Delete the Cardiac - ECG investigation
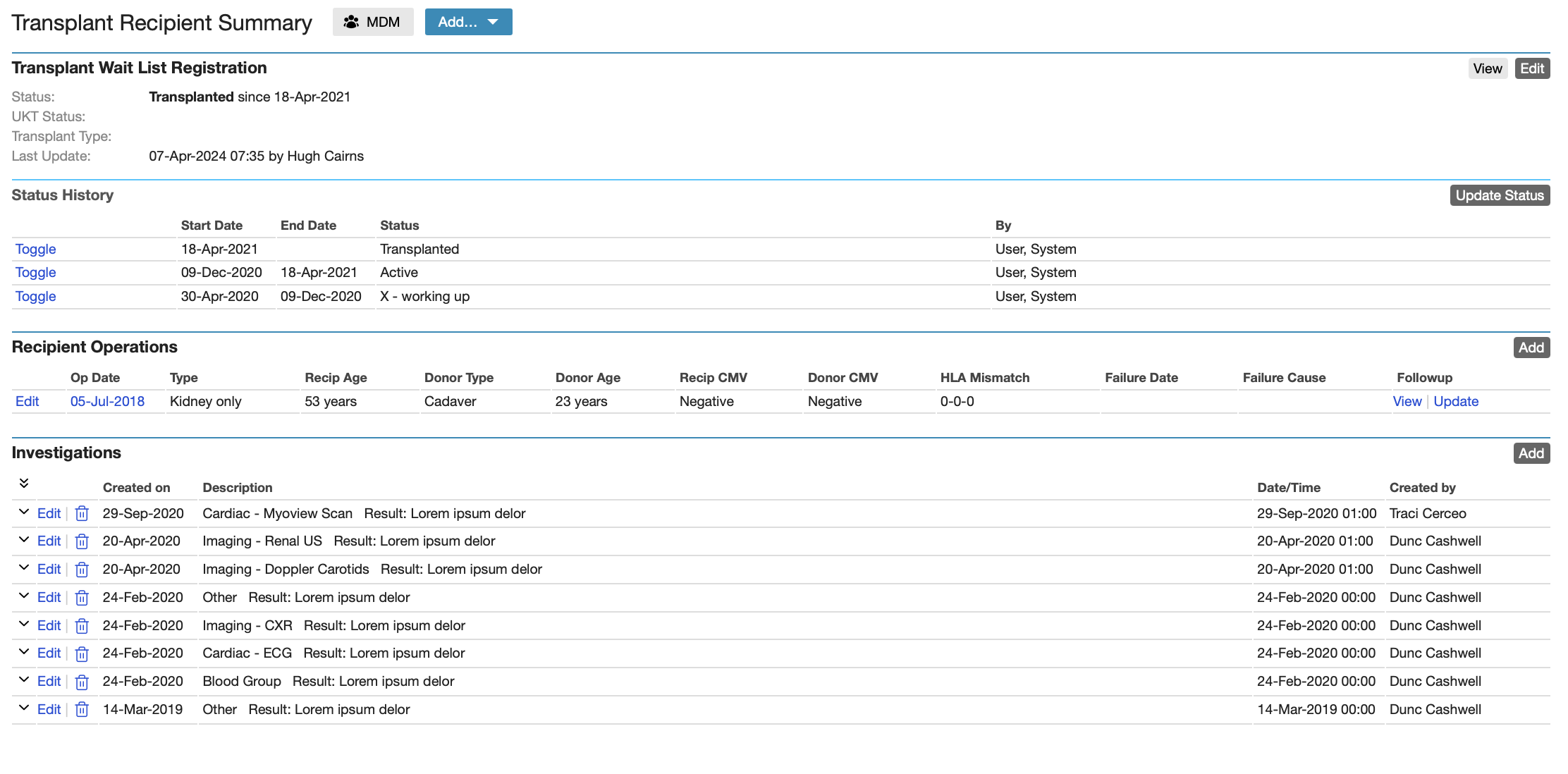This screenshot has width=1568, height=774. pos(82,653)
